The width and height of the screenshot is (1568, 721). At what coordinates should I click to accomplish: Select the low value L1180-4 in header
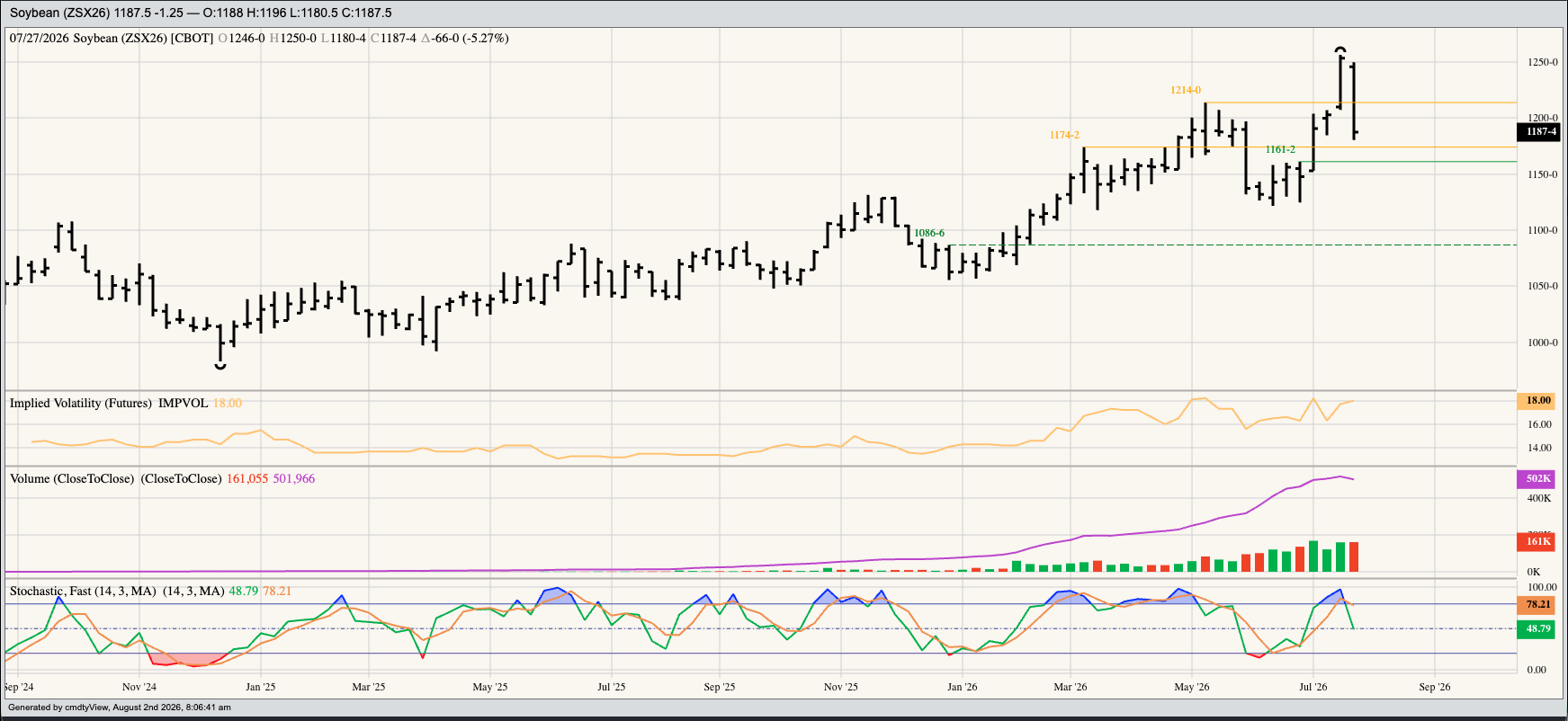coord(344,38)
